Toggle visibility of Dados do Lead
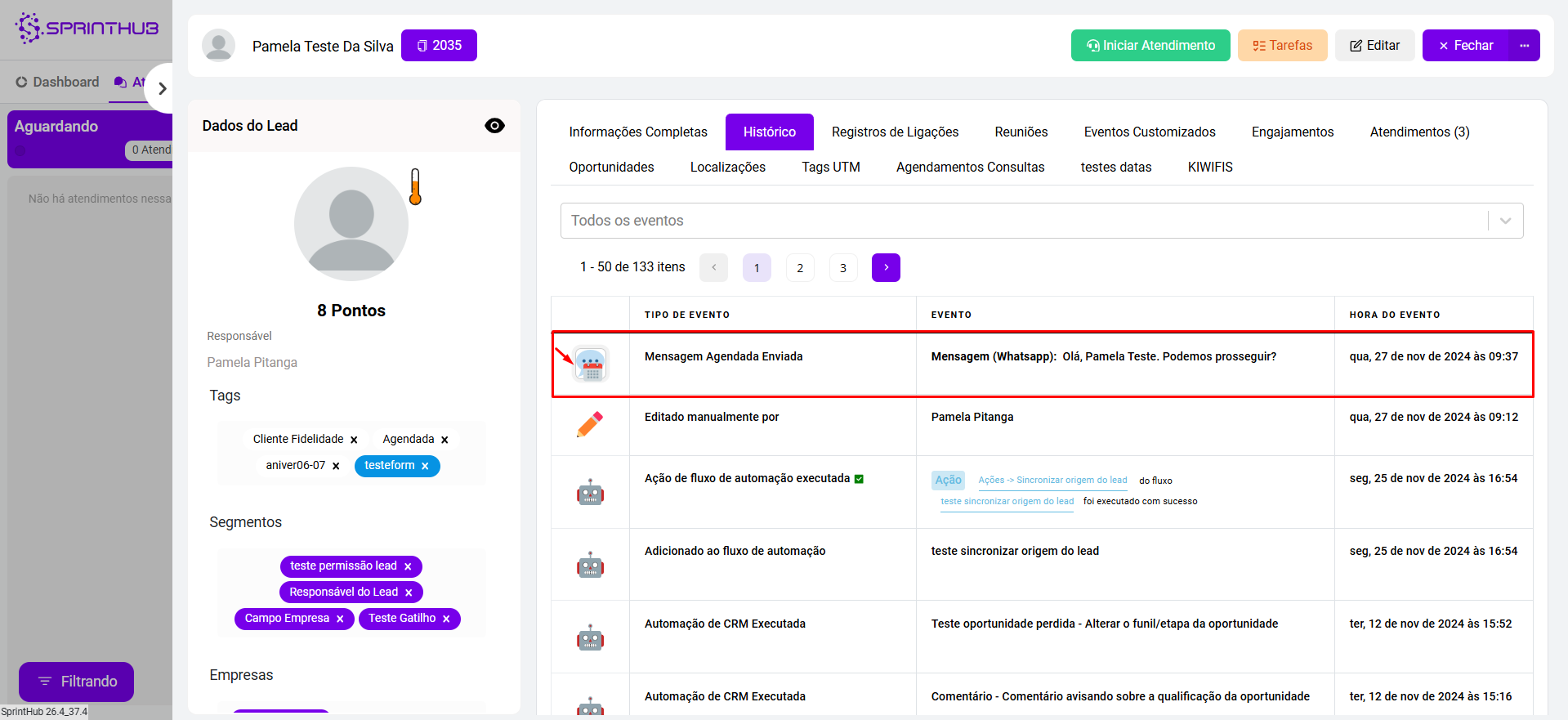Viewport: 1568px width, 720px height. pos(494,126)
